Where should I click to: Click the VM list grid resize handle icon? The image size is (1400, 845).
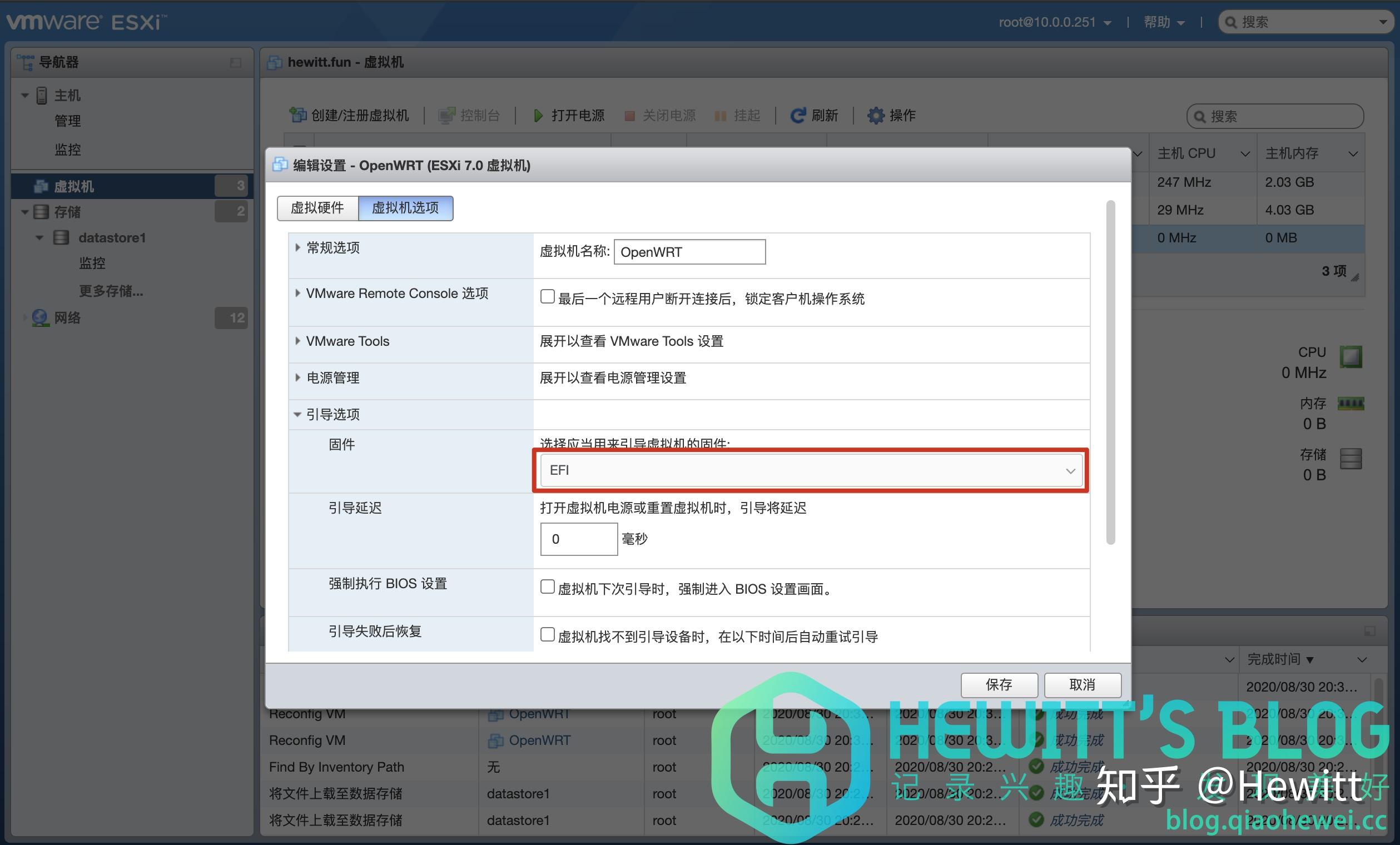pyautogui.click(x=1355, y=277)
